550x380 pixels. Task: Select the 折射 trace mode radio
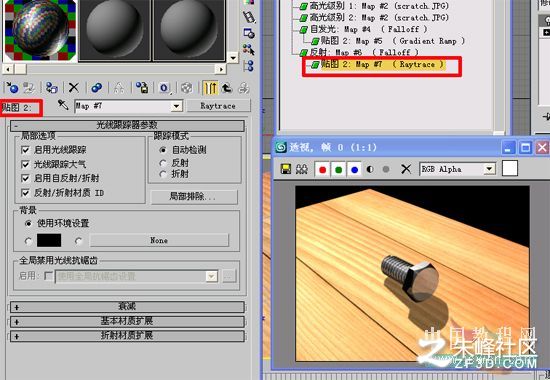click(x=163, y=174)
